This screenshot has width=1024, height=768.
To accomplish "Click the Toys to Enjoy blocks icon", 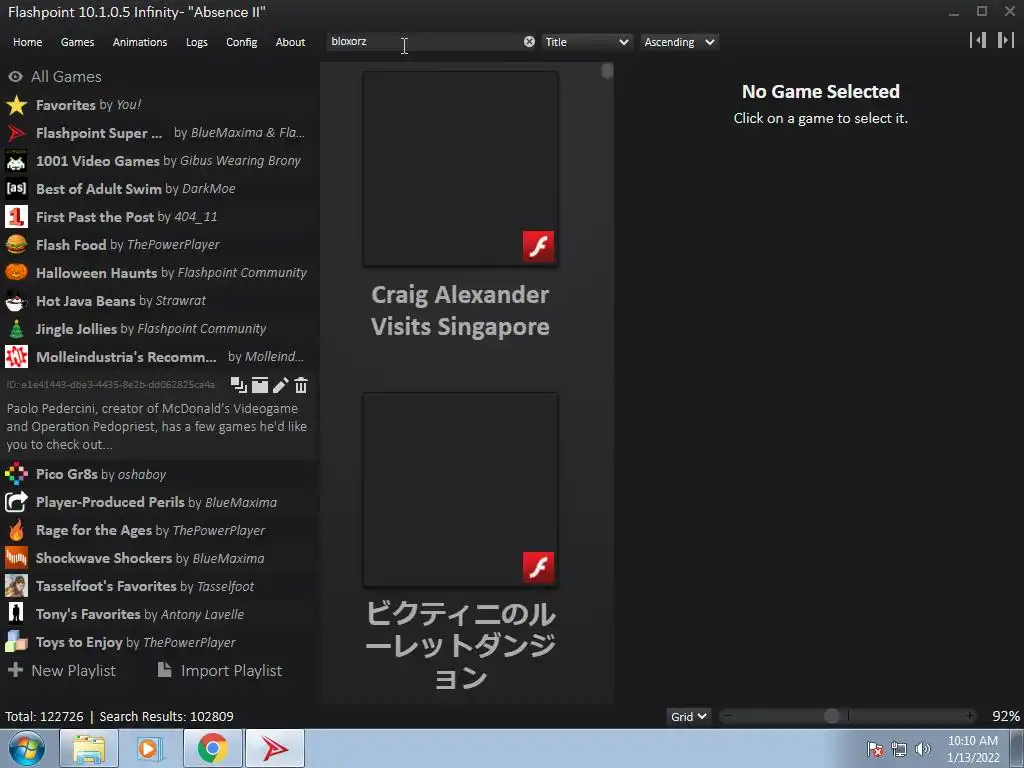I will click(16, 642).
